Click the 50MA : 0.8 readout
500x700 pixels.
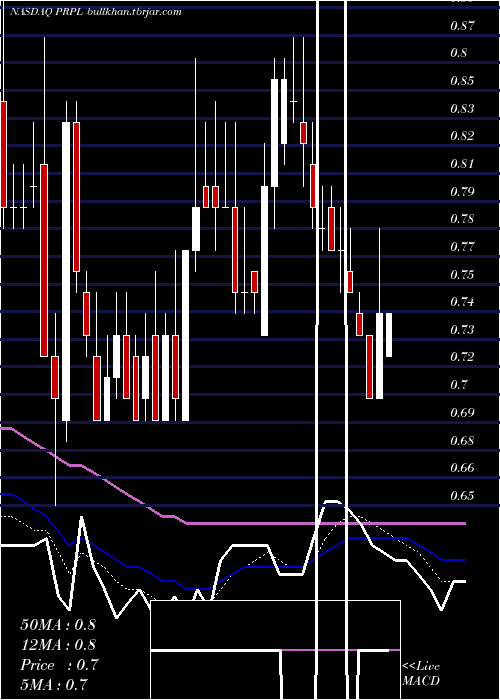[x=58, y=625]
